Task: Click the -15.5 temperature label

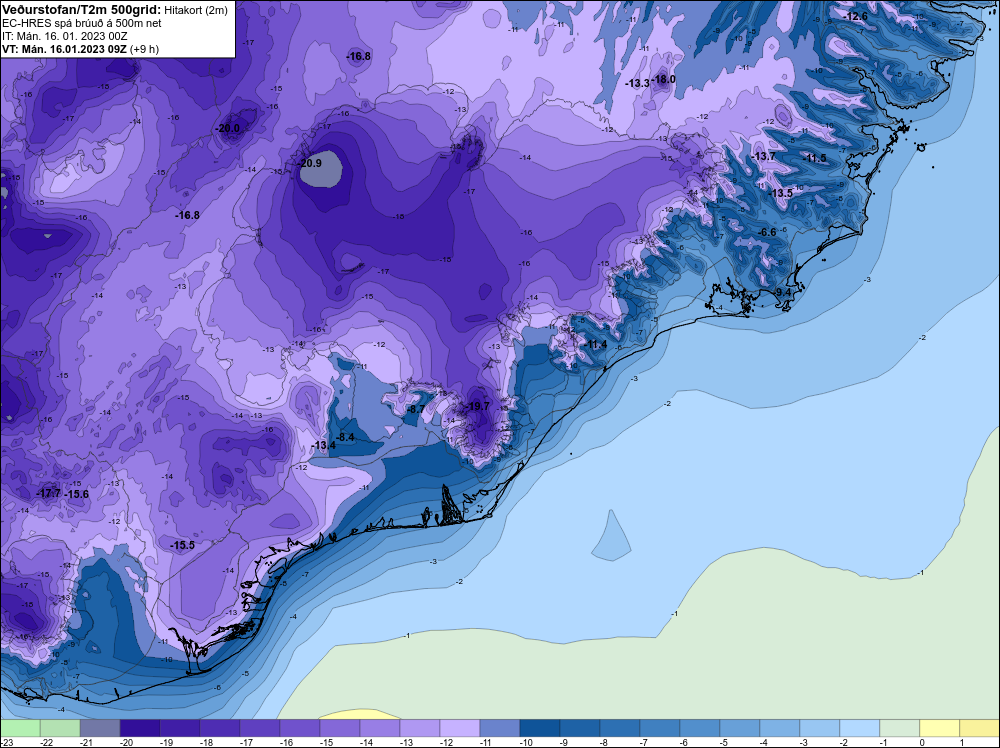Action: click(x=183, y=545)
